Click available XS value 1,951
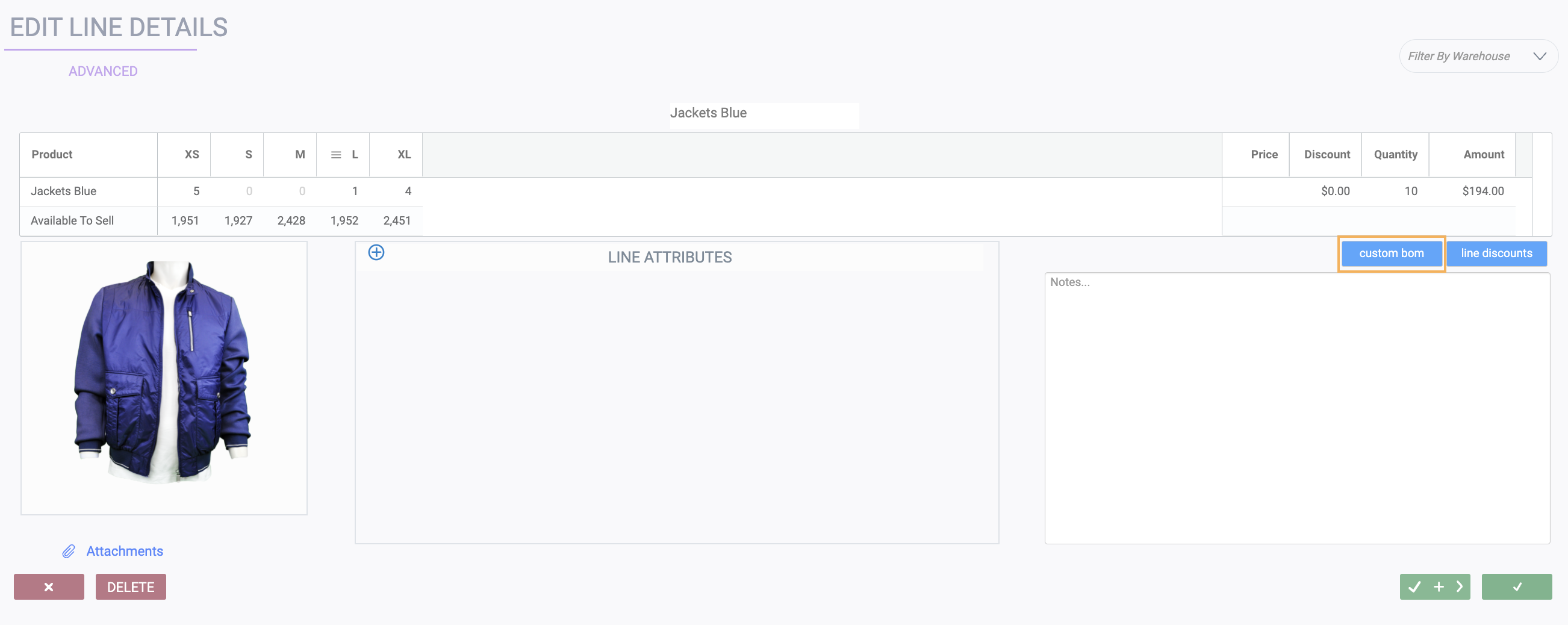The height and width of the screenshot is (625, 1568). (x=185, y=220)
